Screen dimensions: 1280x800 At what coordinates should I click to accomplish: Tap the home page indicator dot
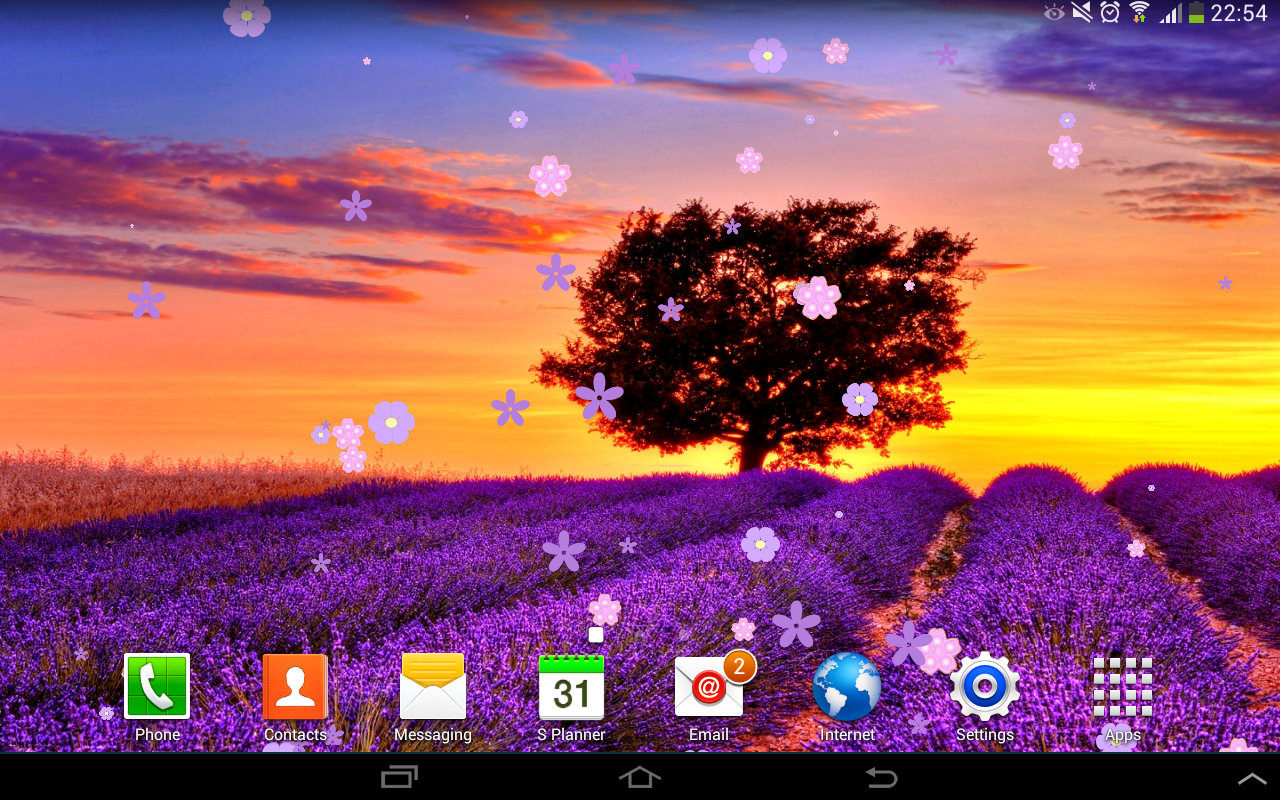point(596,635)
